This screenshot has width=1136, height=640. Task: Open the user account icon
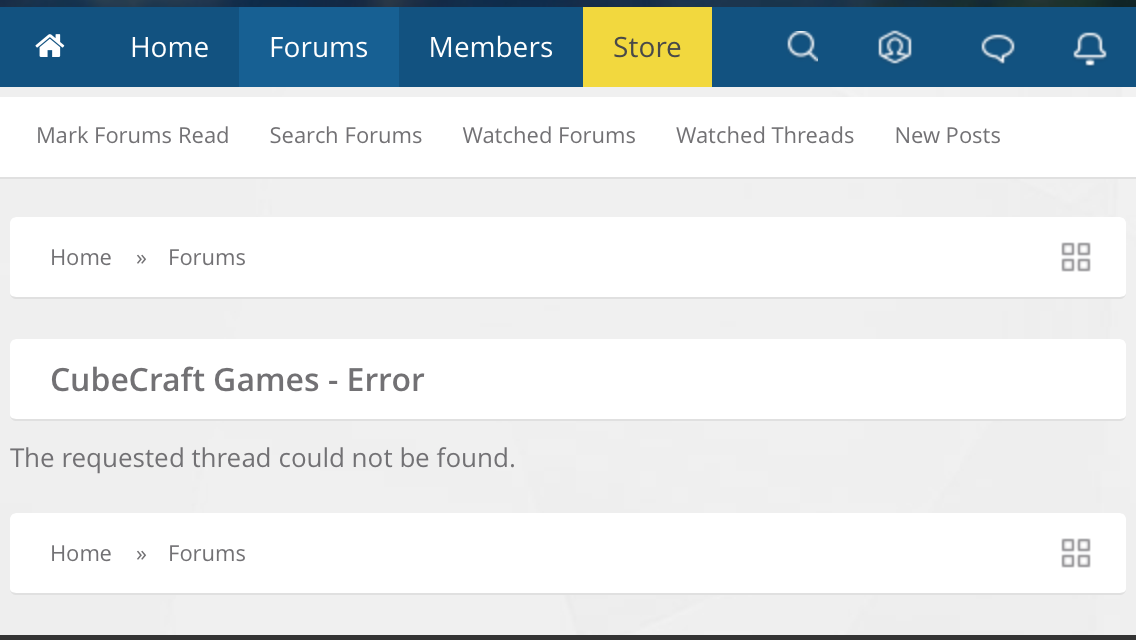click(x=895, y=48)
